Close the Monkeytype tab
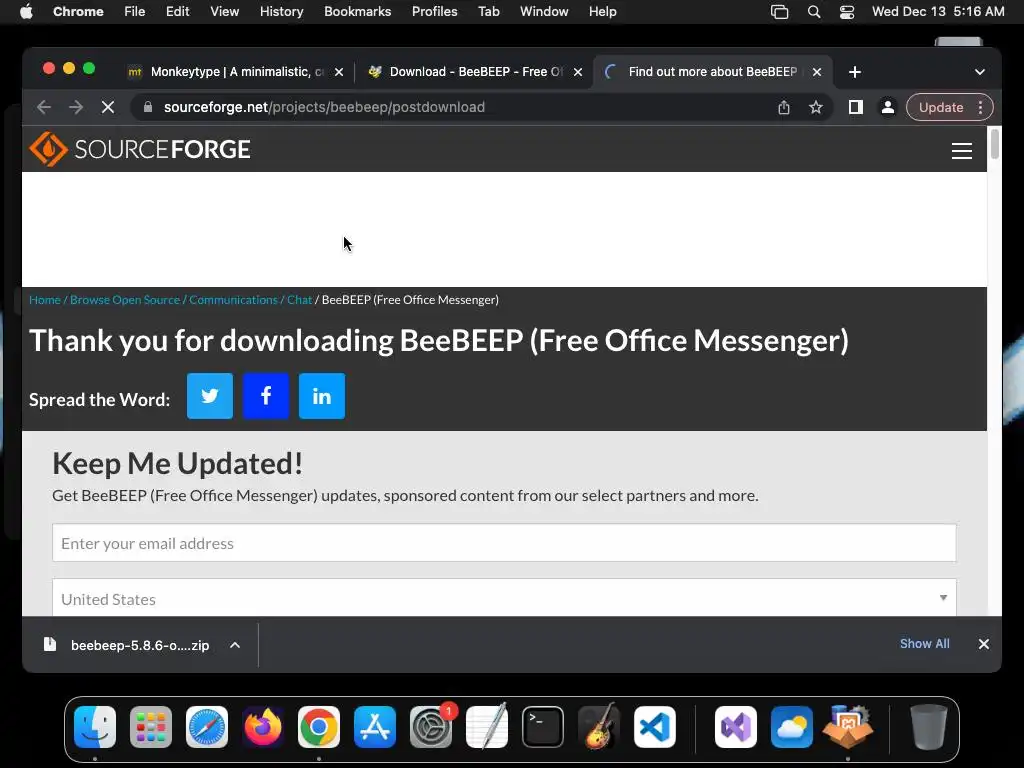This screenshot has height=768, width=1024. (339, 72)
